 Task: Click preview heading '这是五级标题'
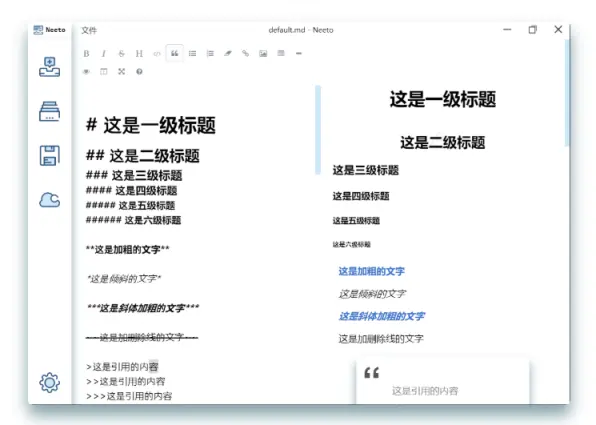[x=356, y=220]
